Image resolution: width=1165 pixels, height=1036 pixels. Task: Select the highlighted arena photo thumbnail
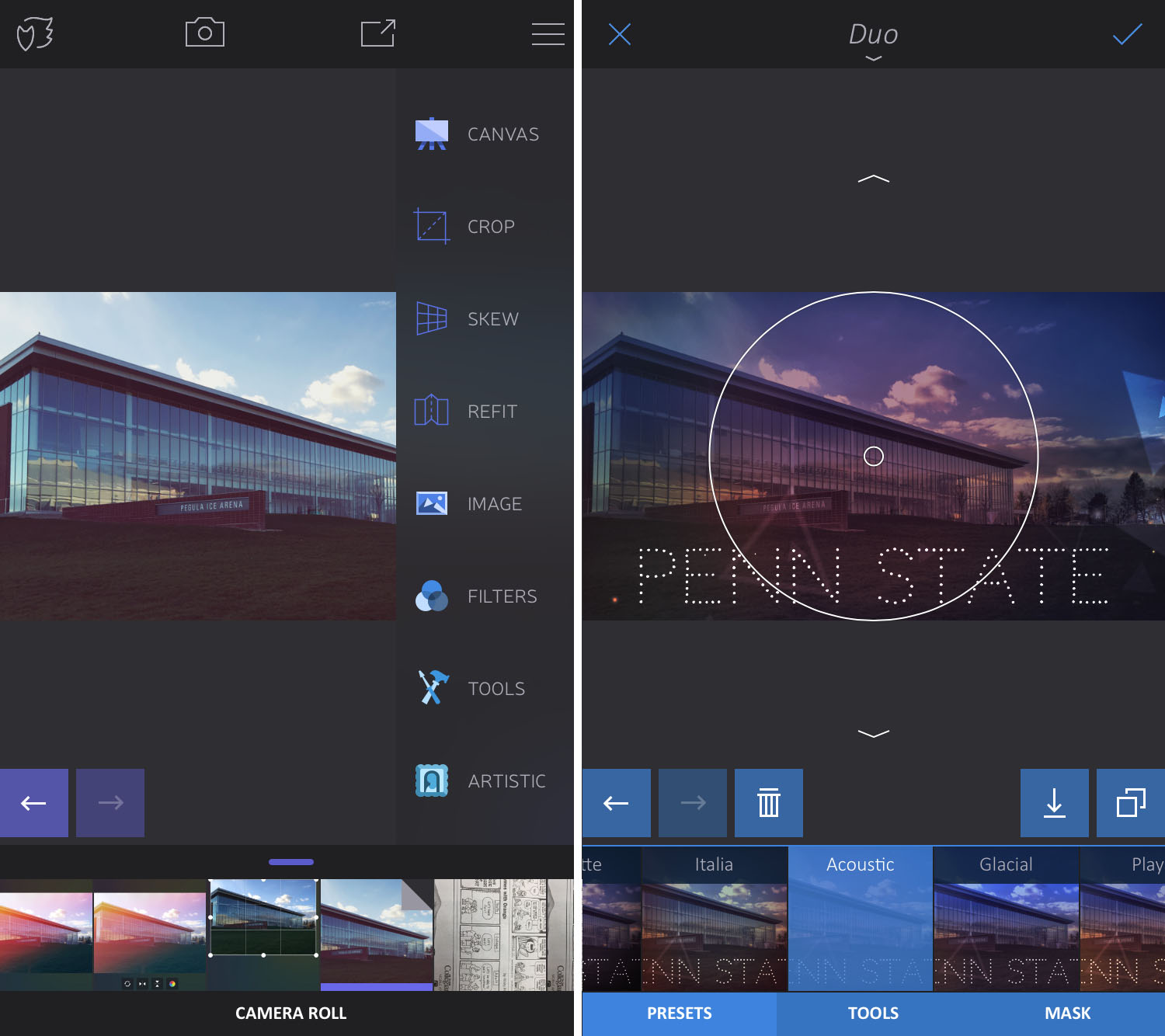tap(377, 935)
